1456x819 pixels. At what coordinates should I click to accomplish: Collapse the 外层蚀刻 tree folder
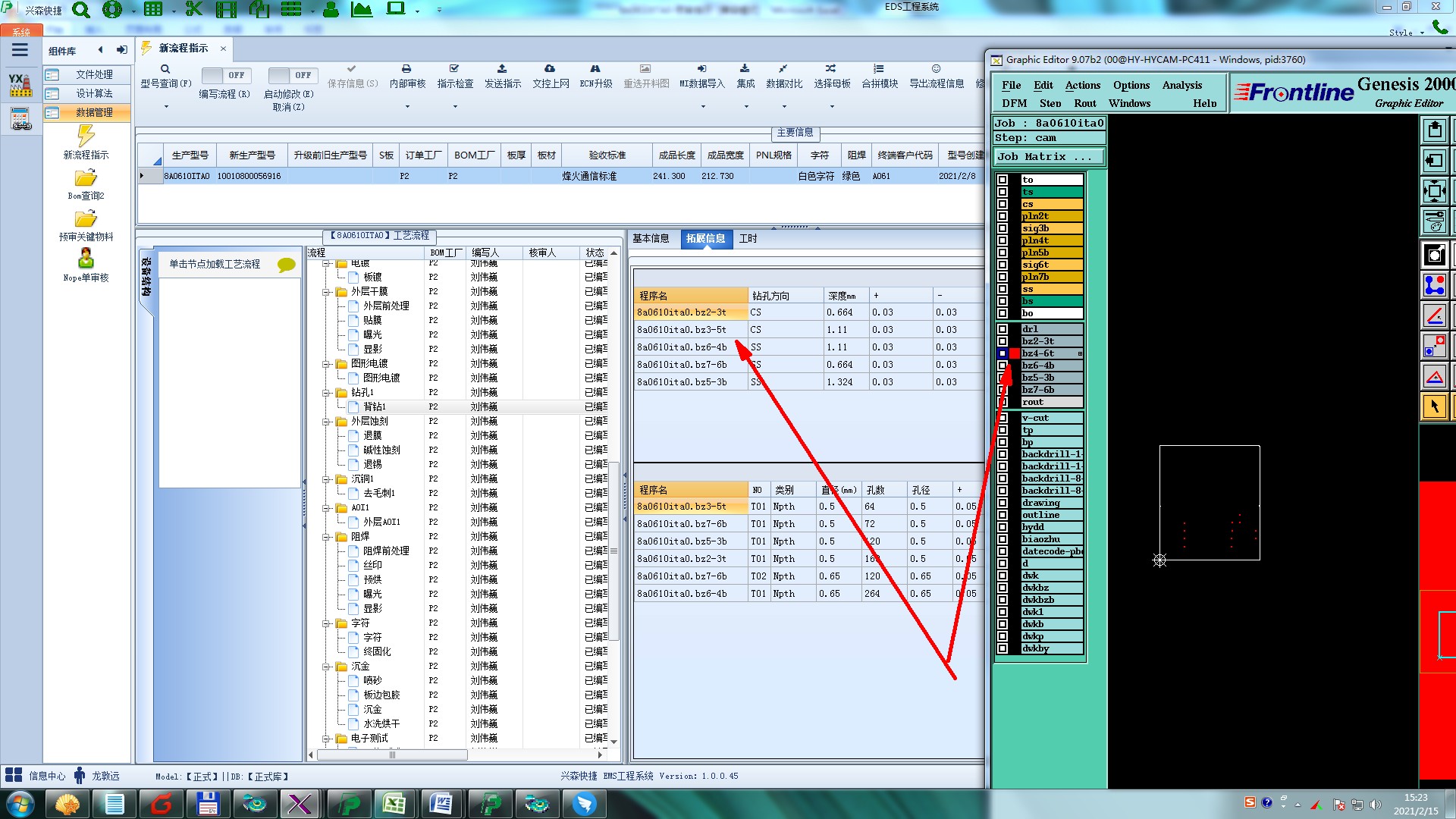click(x=327, y=422)
